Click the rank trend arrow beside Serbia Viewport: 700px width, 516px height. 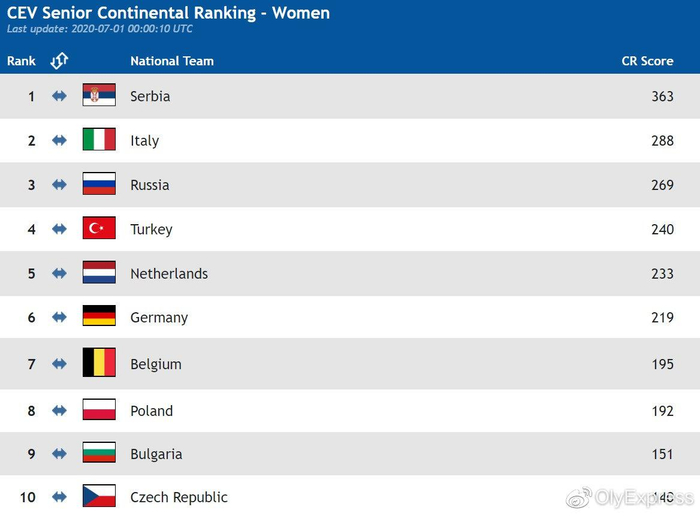59,96
